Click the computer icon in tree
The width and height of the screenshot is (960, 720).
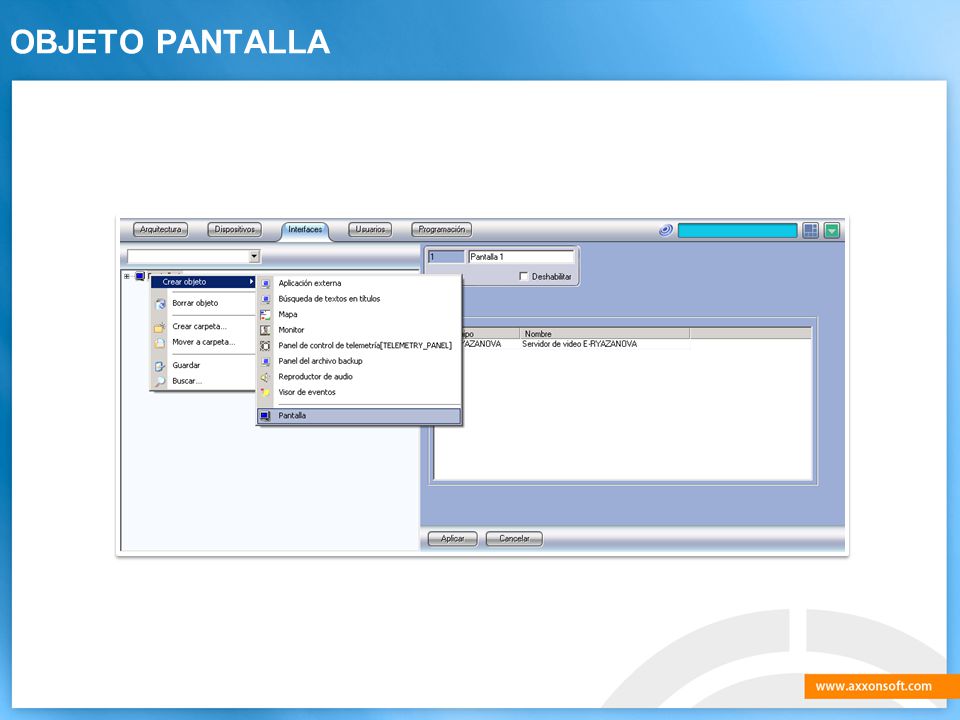(x=140, y=277)
